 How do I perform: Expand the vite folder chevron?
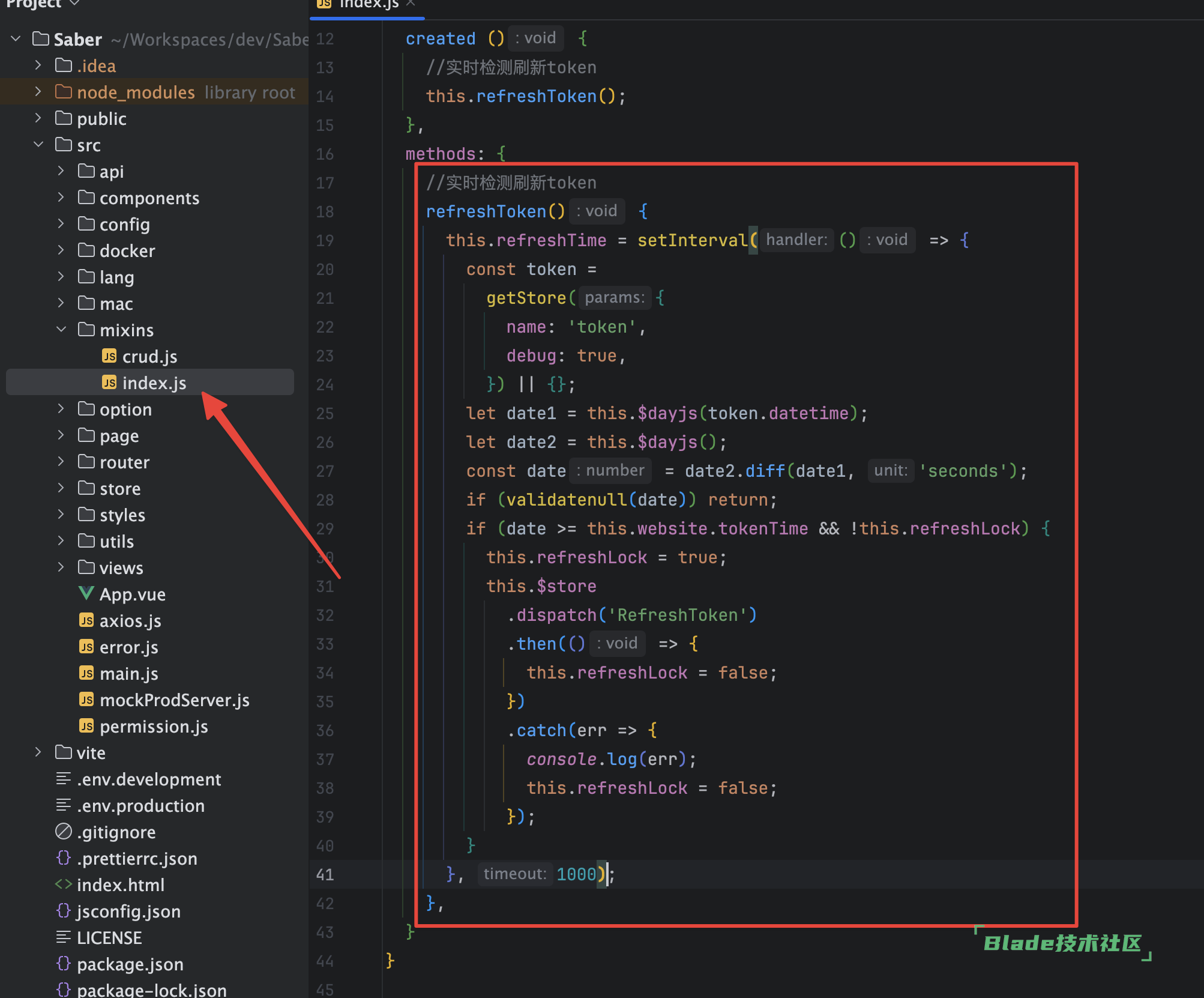pyautogui.click(x=38, y=752)
